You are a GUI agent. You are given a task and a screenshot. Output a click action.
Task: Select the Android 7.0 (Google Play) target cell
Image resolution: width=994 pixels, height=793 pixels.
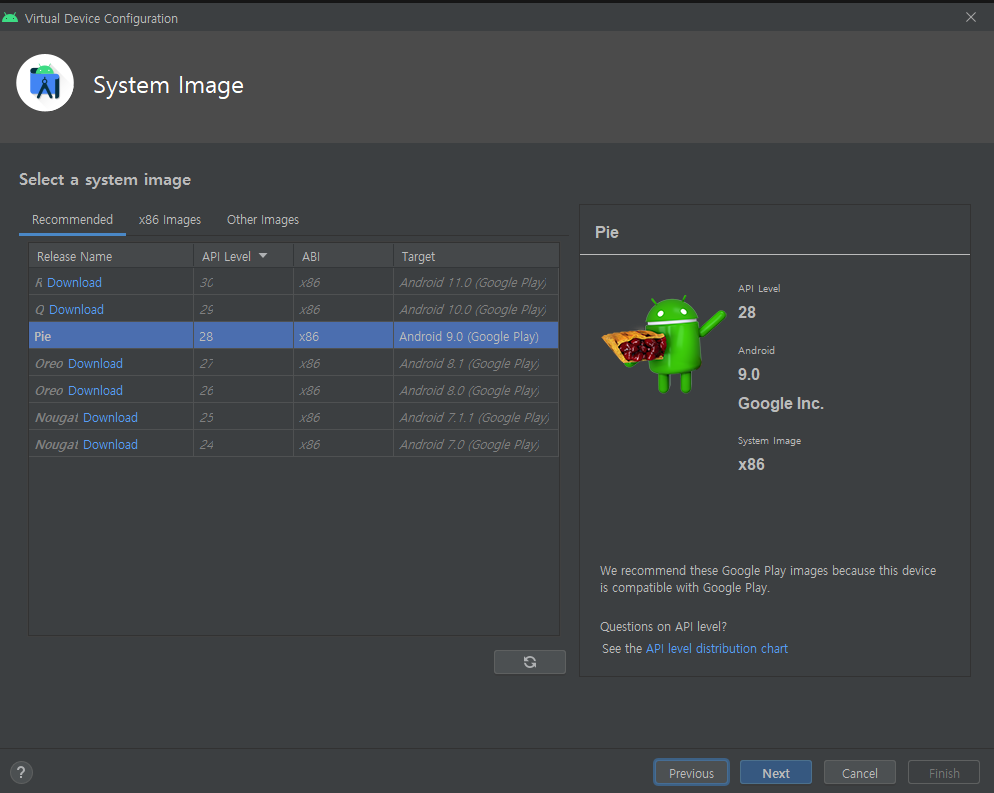click(x=476, y=444)
